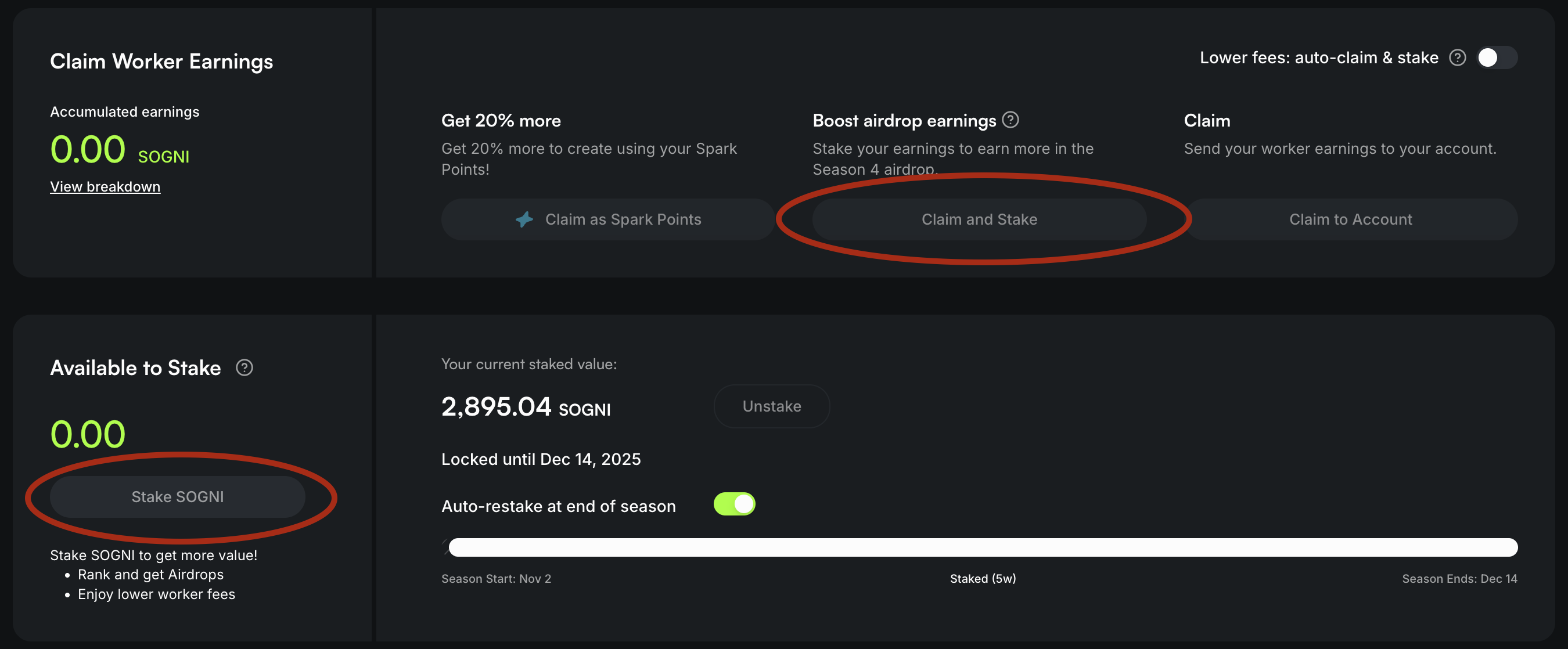Open the View breakdown link
Screen dimensions: 1568x649
105,187
